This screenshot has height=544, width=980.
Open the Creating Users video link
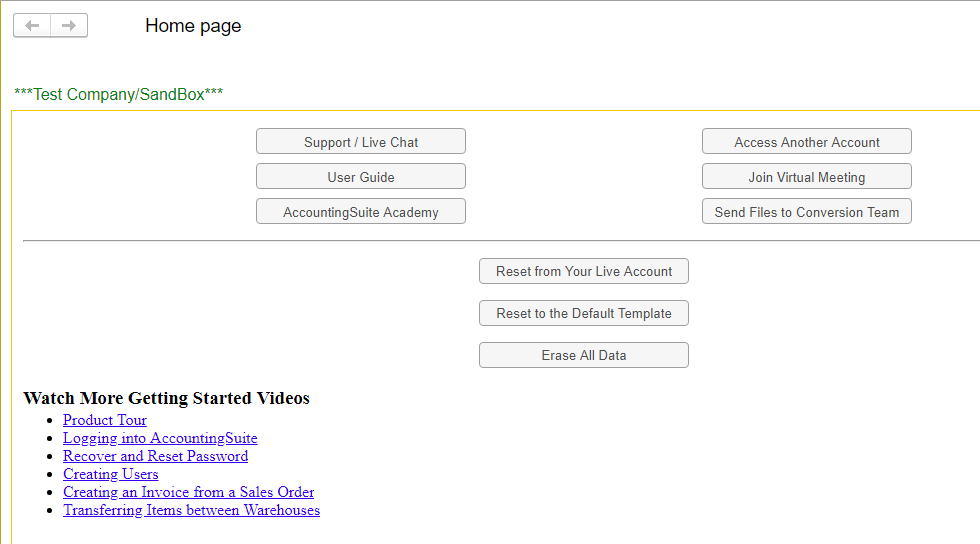(111, 475)
